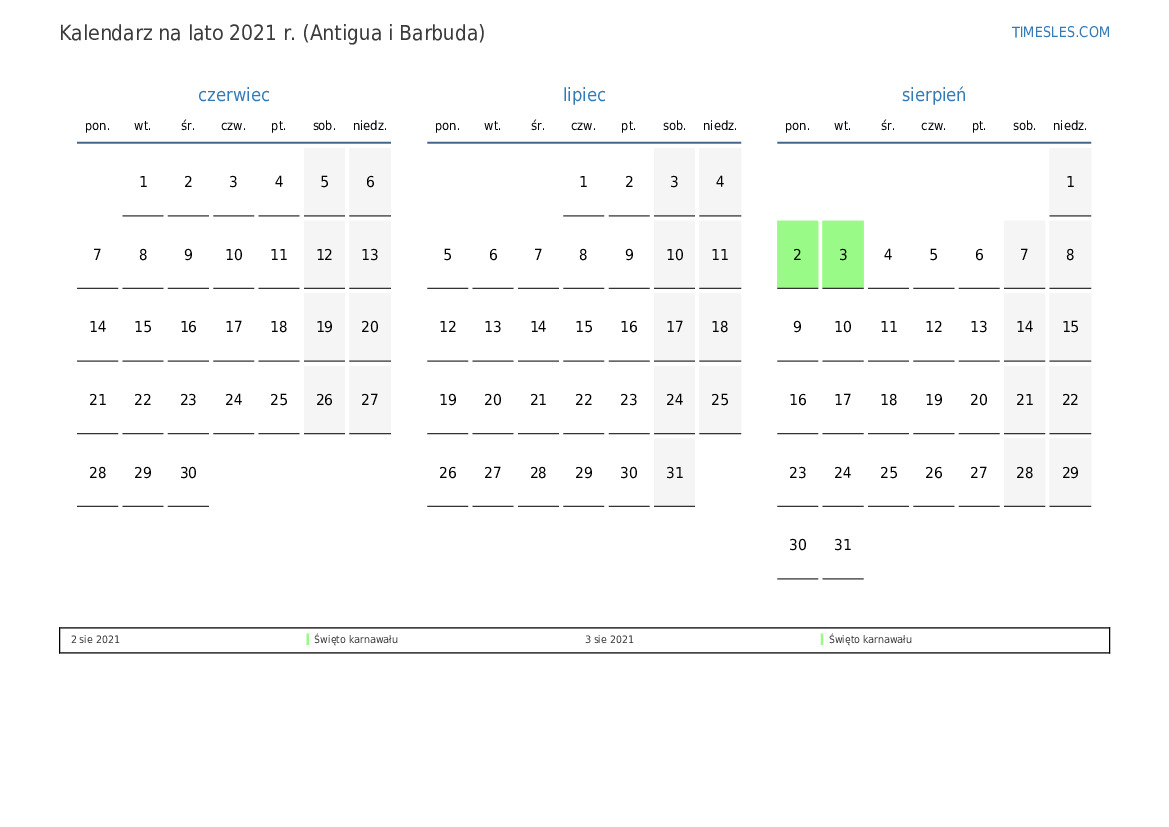This screenshot has width=1169, height=827.
Task: Select green-highlighted August 3 holiday cell
Action: [x=843, y=255]
